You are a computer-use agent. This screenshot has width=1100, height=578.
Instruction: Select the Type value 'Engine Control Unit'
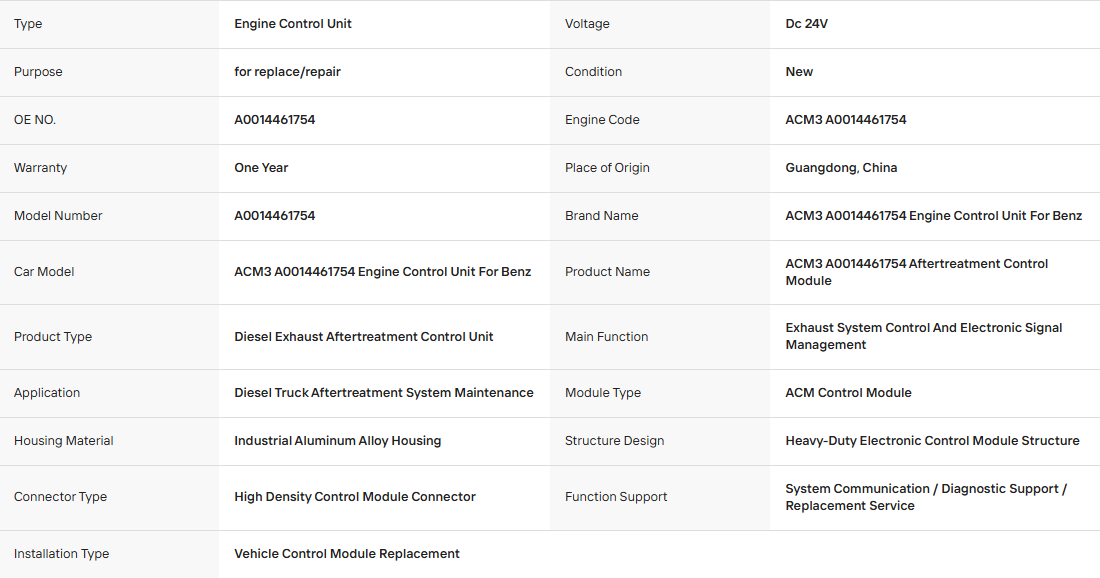[x=293, y=24]
